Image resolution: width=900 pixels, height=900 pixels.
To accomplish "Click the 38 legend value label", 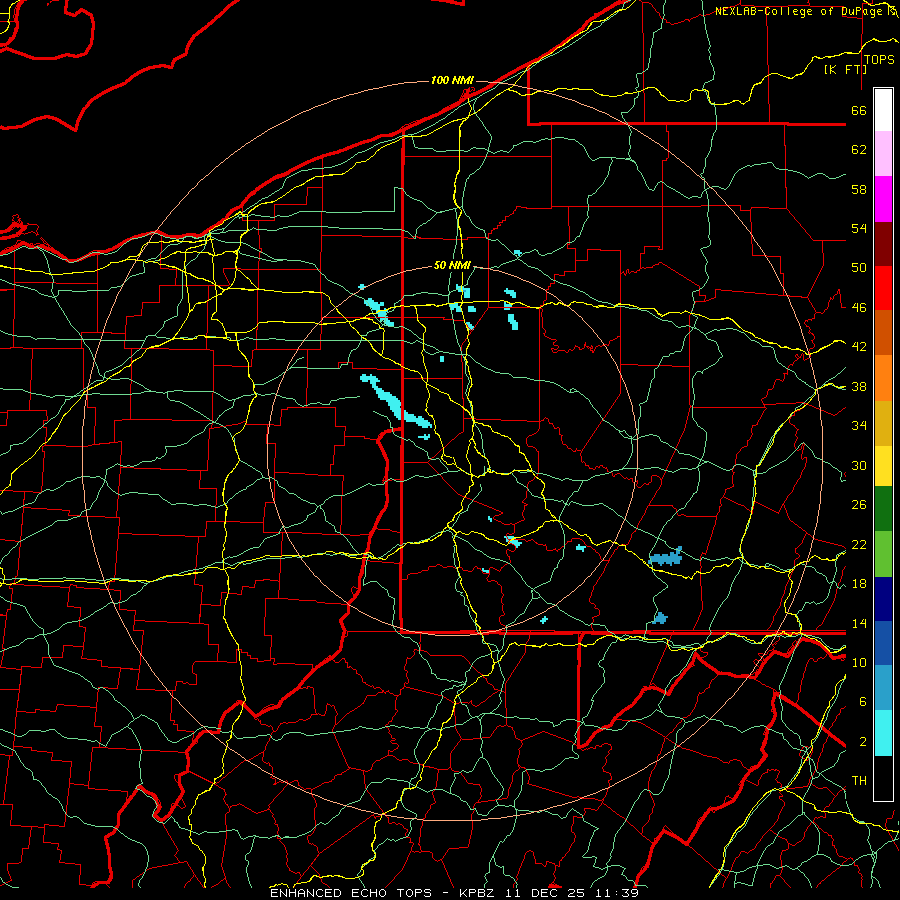I will coord(859,387).
